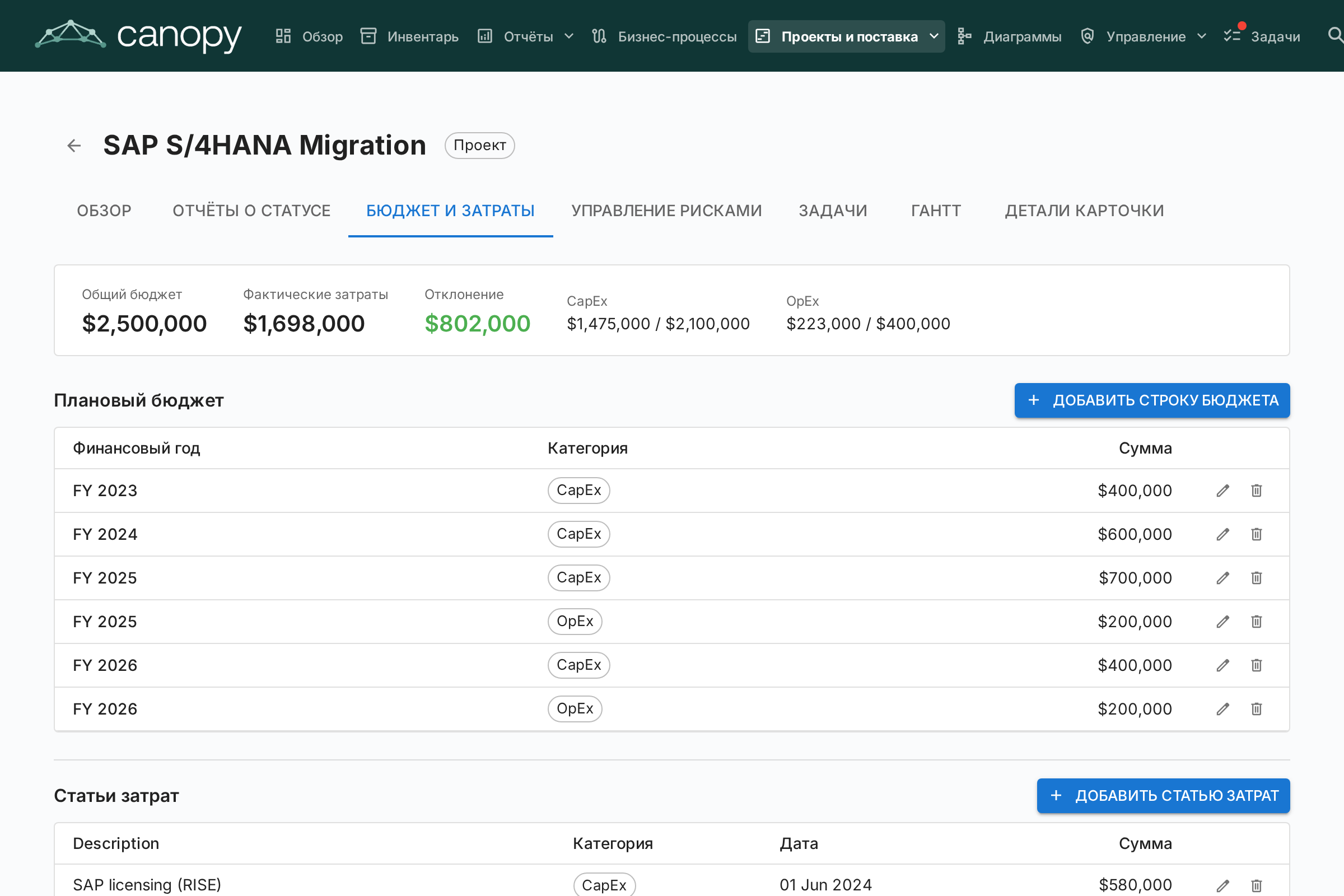
Task: Edit the FY 2025 CapEx $700,000 line
Action: (1223, 578)
